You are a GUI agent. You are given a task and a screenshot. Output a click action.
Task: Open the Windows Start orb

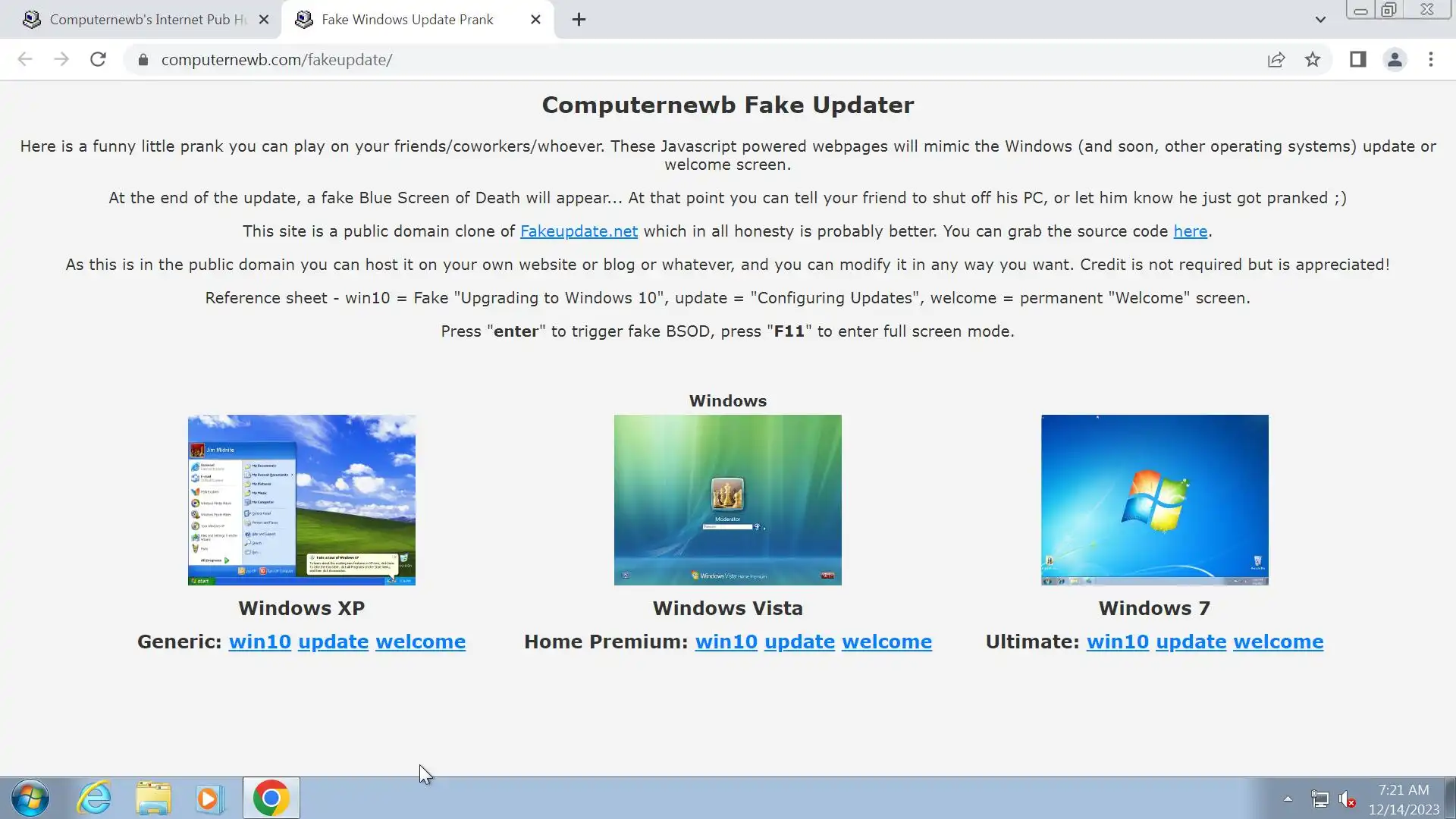(x=30, y=798)
